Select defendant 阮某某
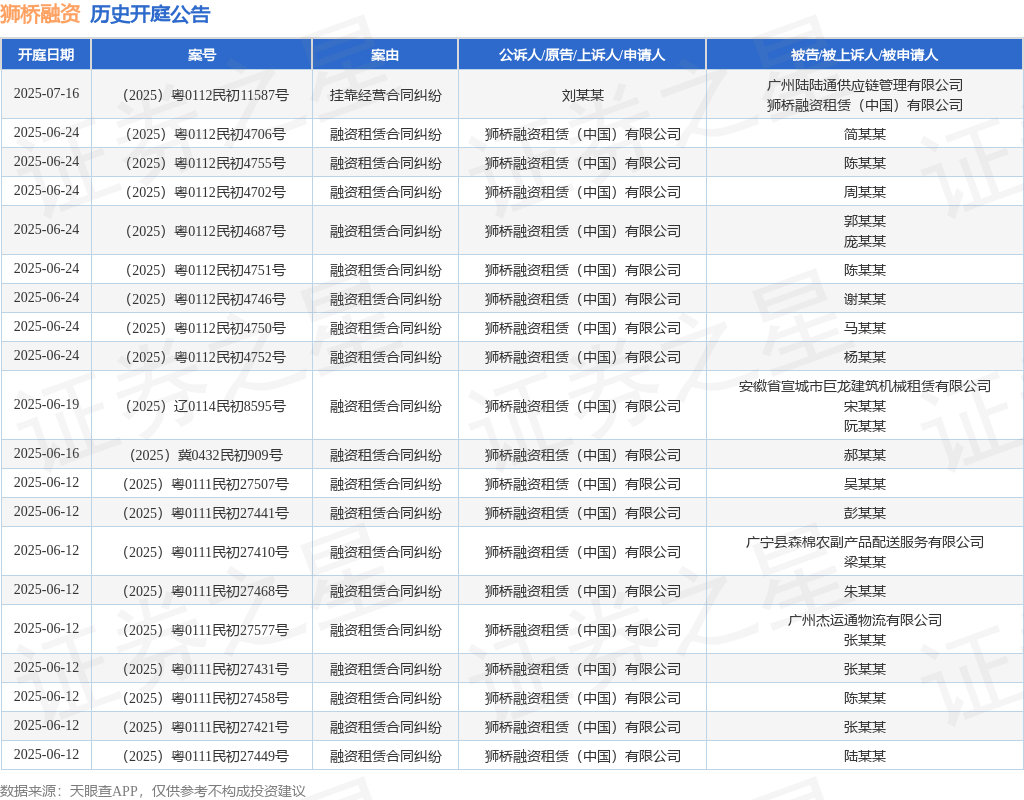 865,426
